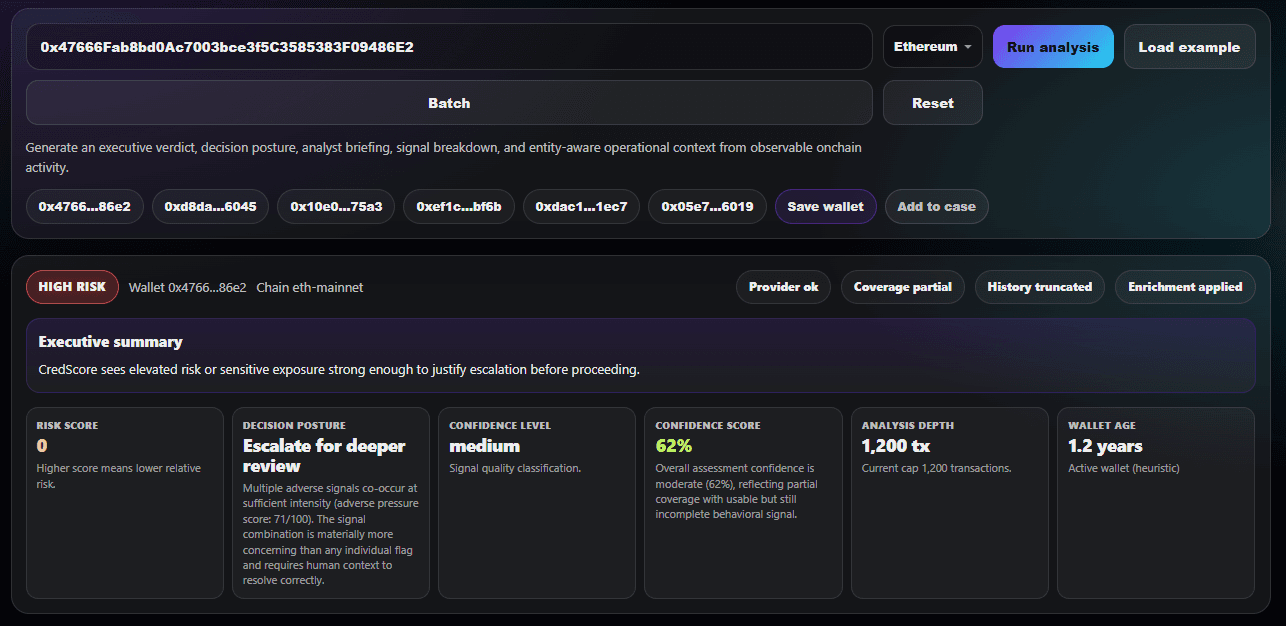Click the CredScore executive summary sentence

click(x=339, y=369)
